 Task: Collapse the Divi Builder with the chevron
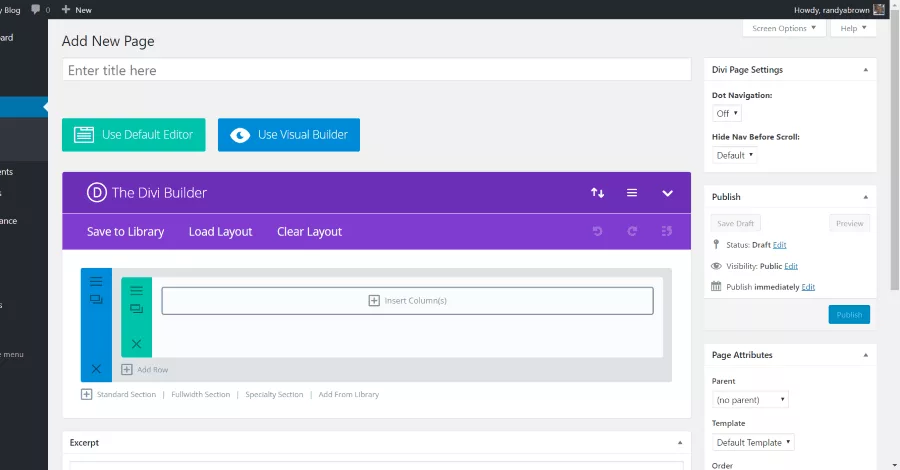click(667, 193)
